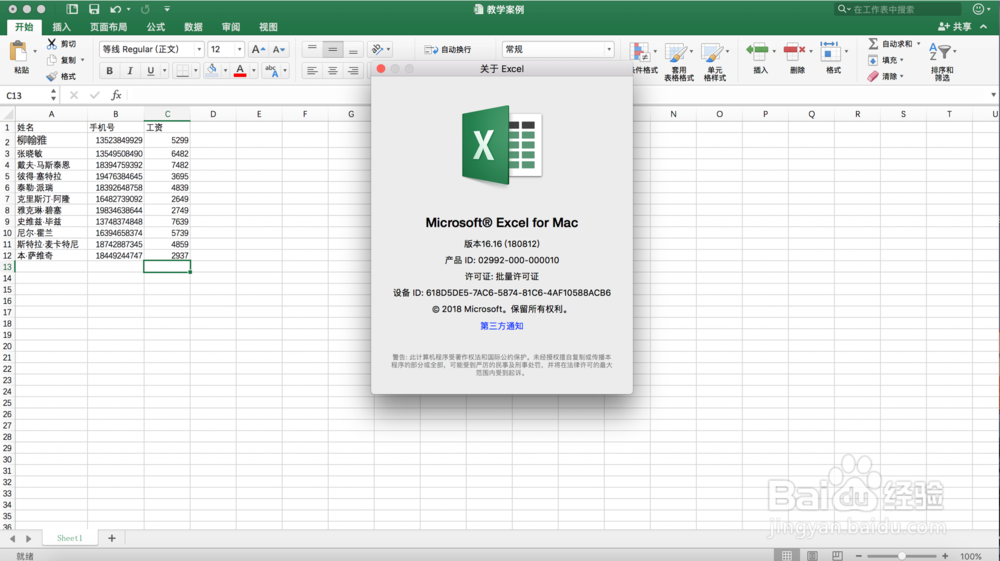Align text left
Image resolution: width=1000 pixels, height=561 pixels.
312,70
